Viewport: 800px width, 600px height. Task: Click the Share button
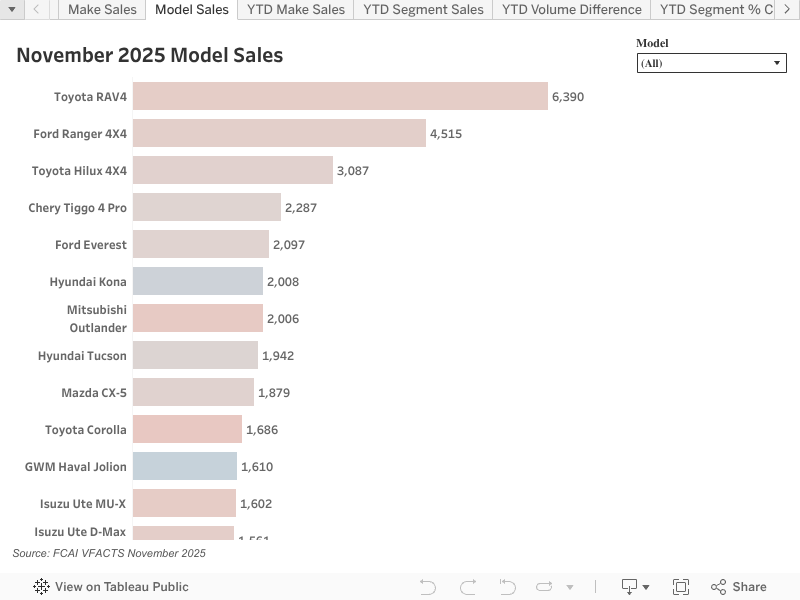(x=738, y=587)
